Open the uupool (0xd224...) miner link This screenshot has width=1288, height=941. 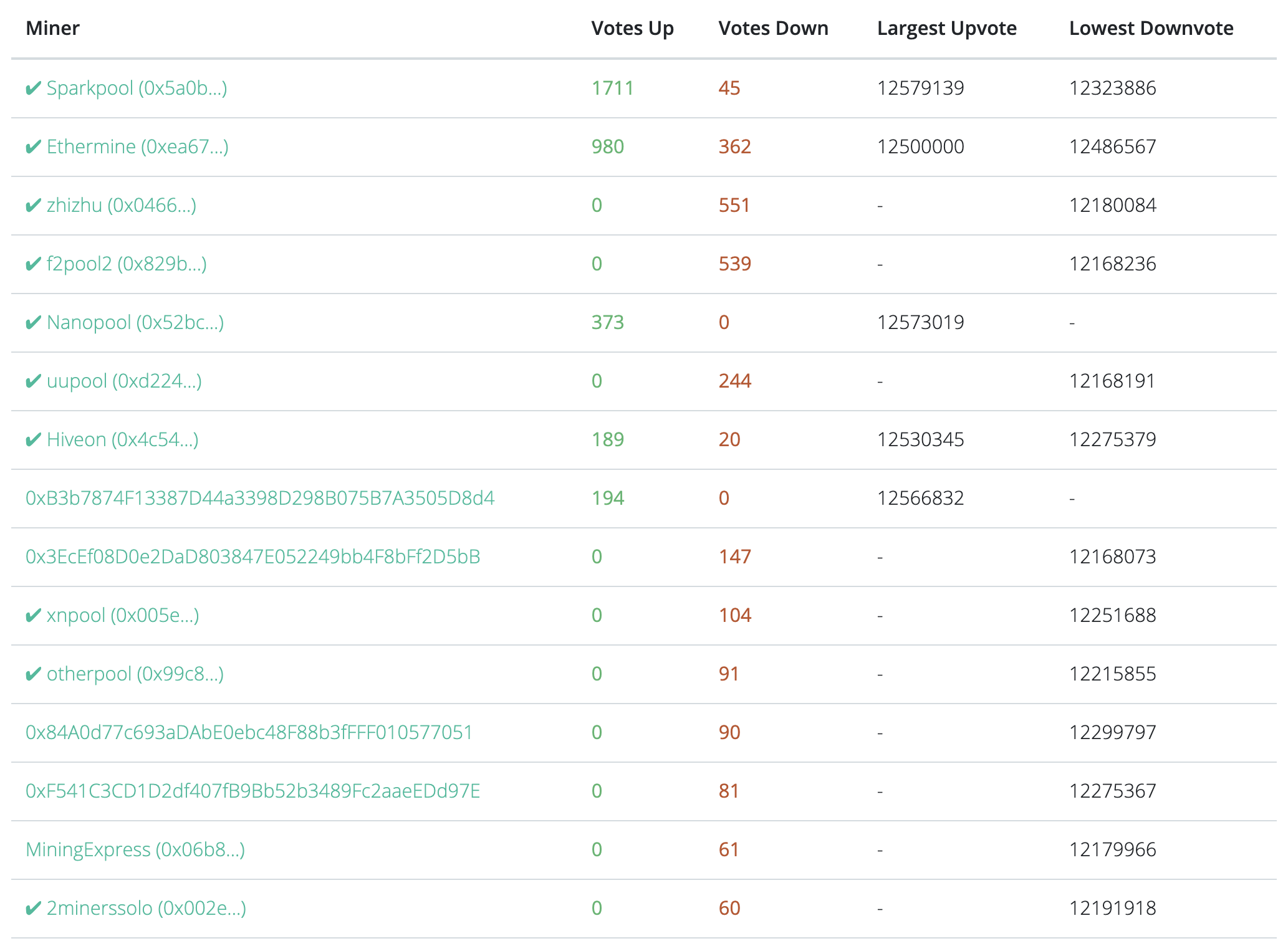coord(124,381)
